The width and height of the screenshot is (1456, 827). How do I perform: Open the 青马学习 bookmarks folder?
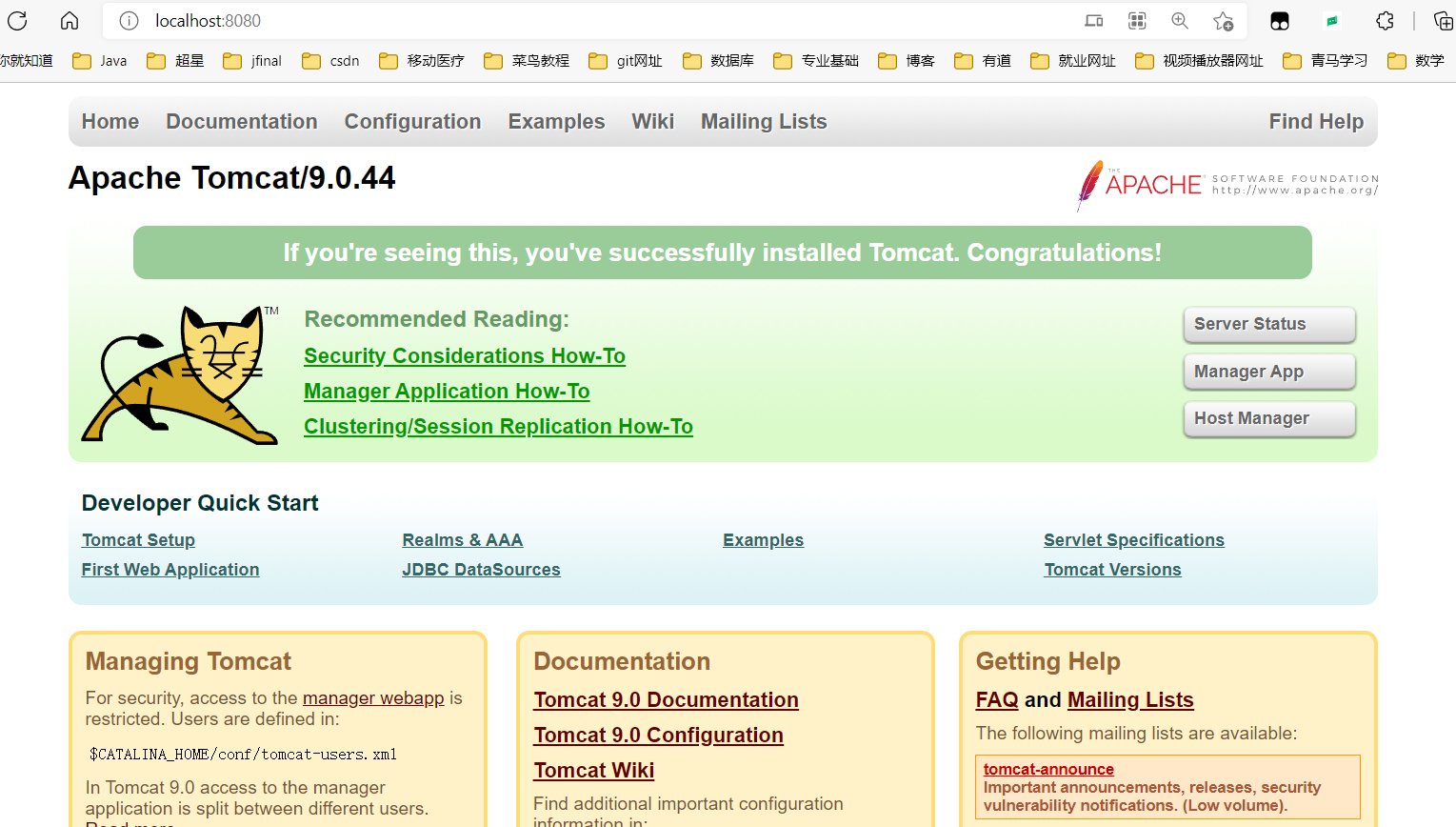click(1326, 61)
